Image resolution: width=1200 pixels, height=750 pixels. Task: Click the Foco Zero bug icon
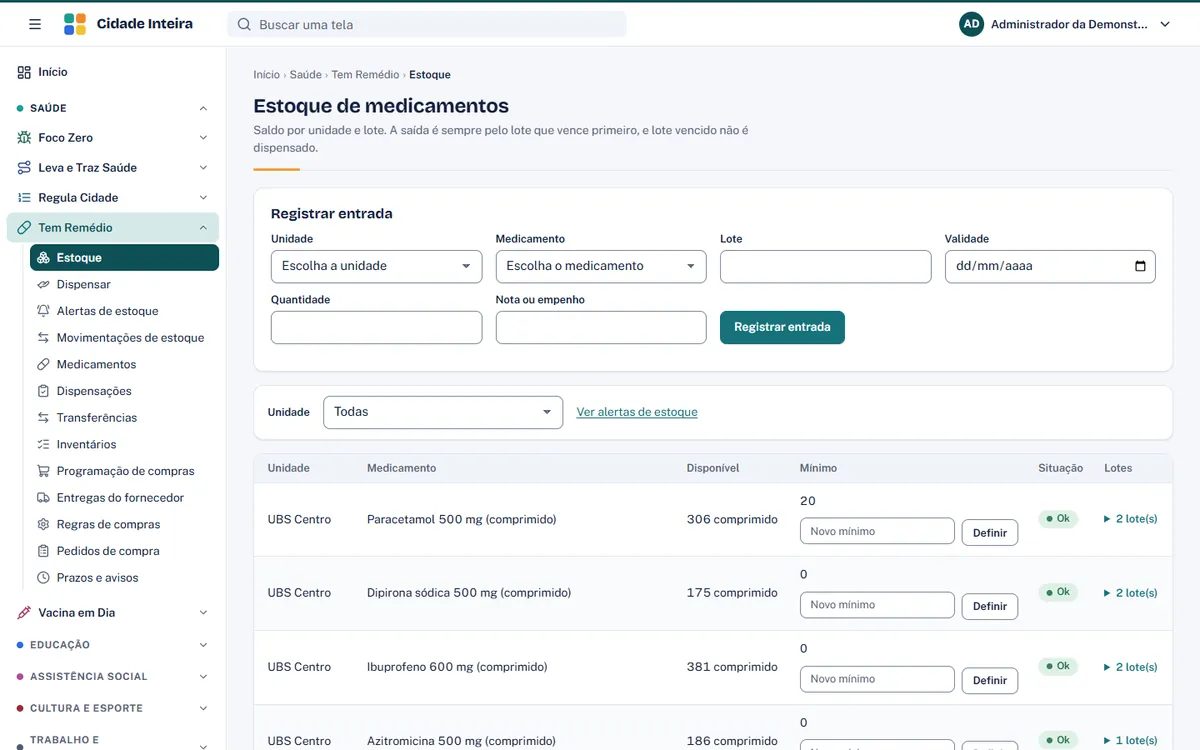coord(24,138)
